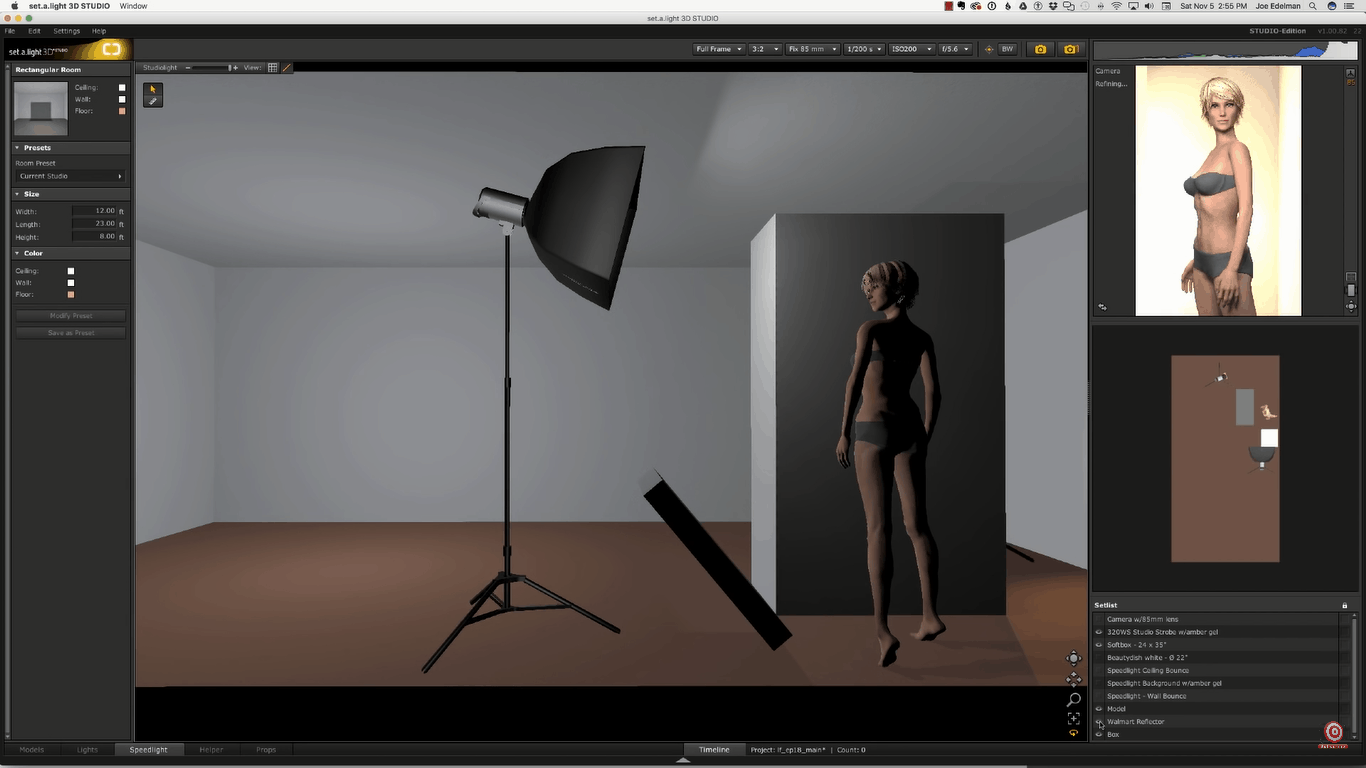Viewport: 1366px width, 768px height.
Task: Hide the Softbox 24 x 35 item
Action: point(1099,645)
